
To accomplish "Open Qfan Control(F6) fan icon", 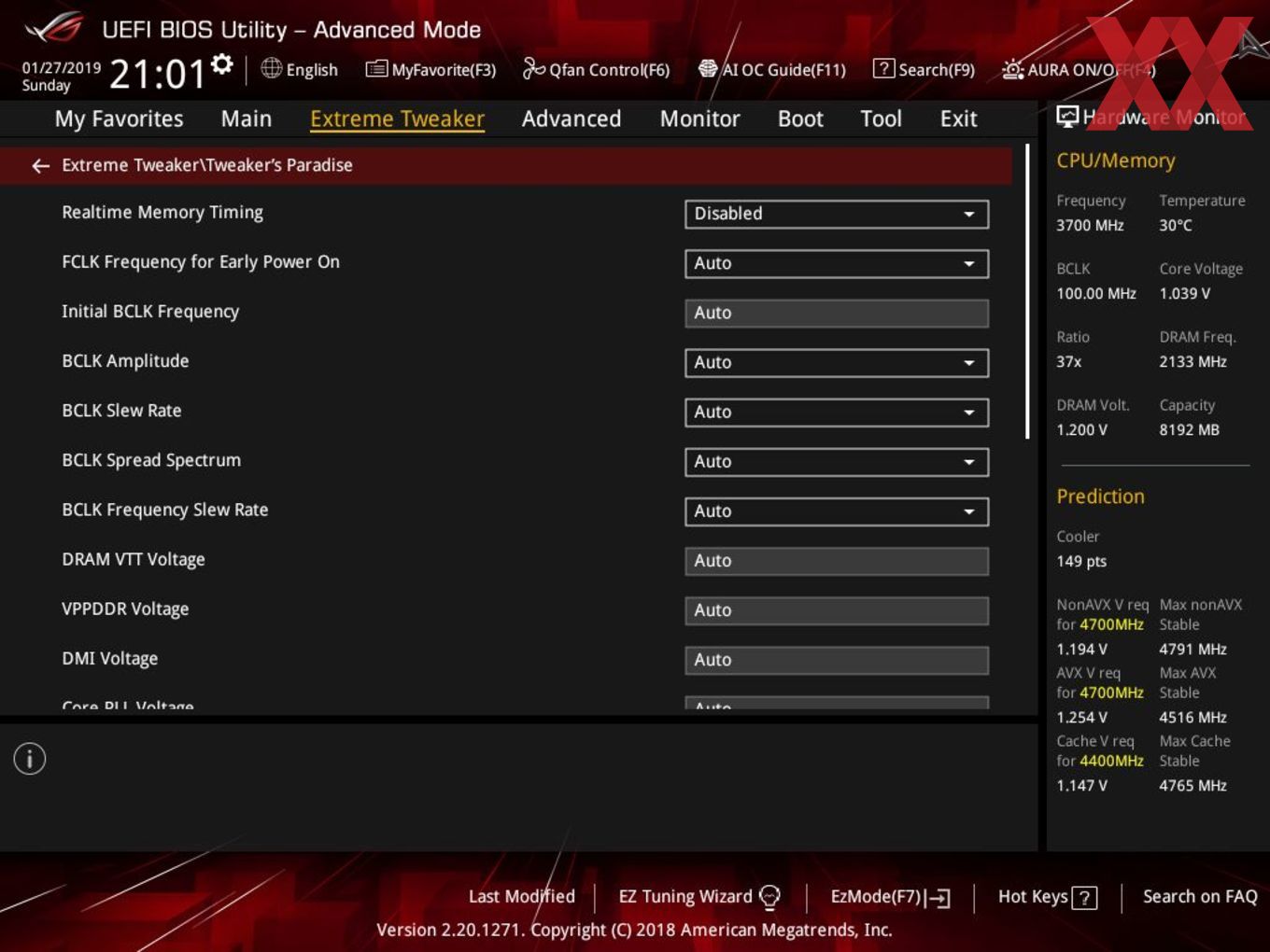I will click(x=533, y=68).
